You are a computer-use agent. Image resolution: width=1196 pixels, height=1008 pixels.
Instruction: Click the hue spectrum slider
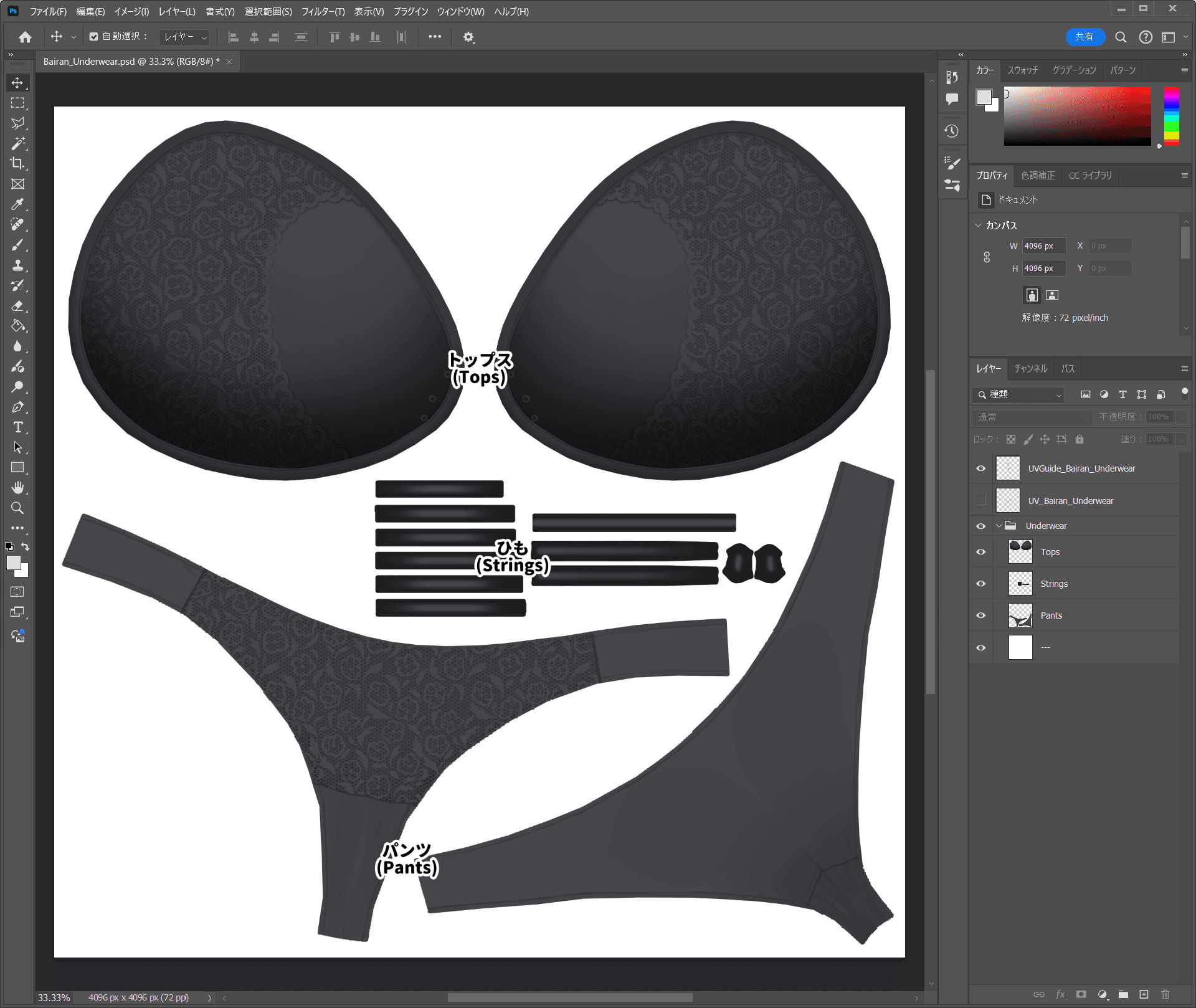[1171, 116]
